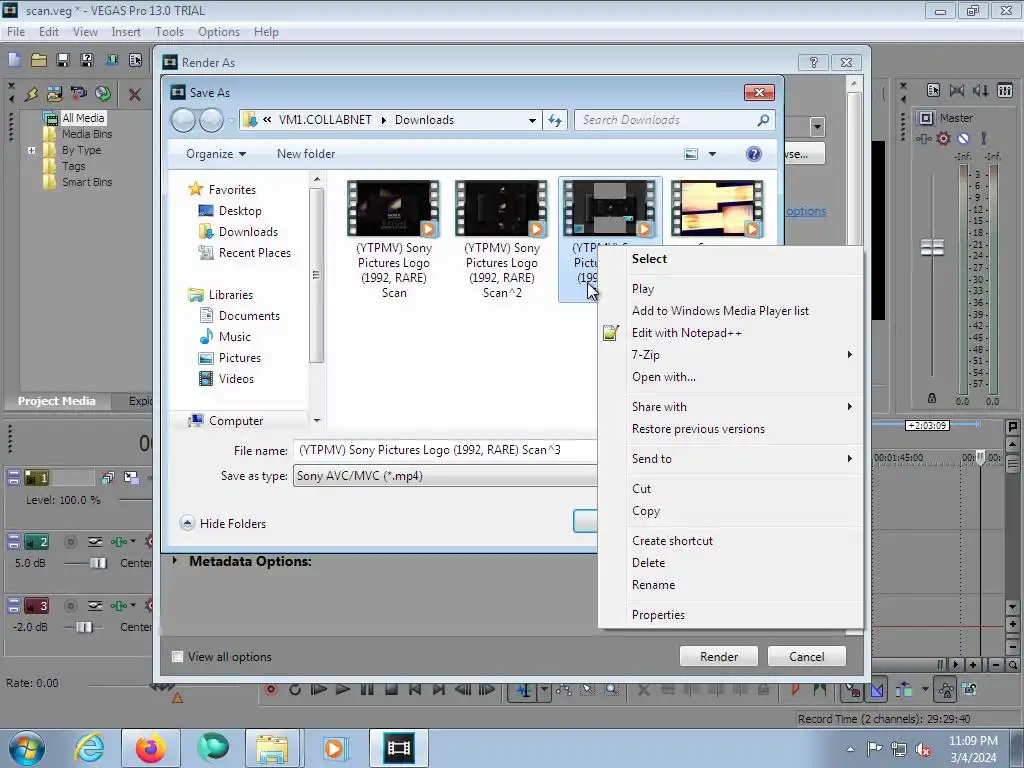The height and width of the screenshot is (768, 1024).
Task: Click the help icon in the Save As toolbar
Action: click(x=754, y=153)
